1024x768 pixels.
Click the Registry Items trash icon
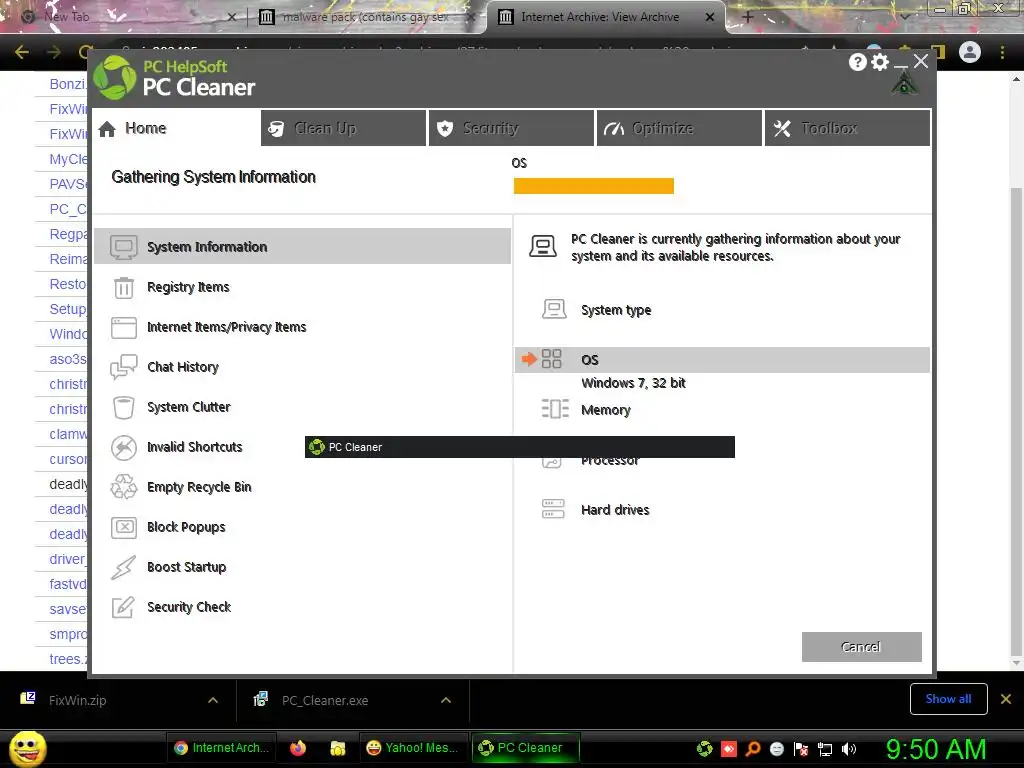123,287
